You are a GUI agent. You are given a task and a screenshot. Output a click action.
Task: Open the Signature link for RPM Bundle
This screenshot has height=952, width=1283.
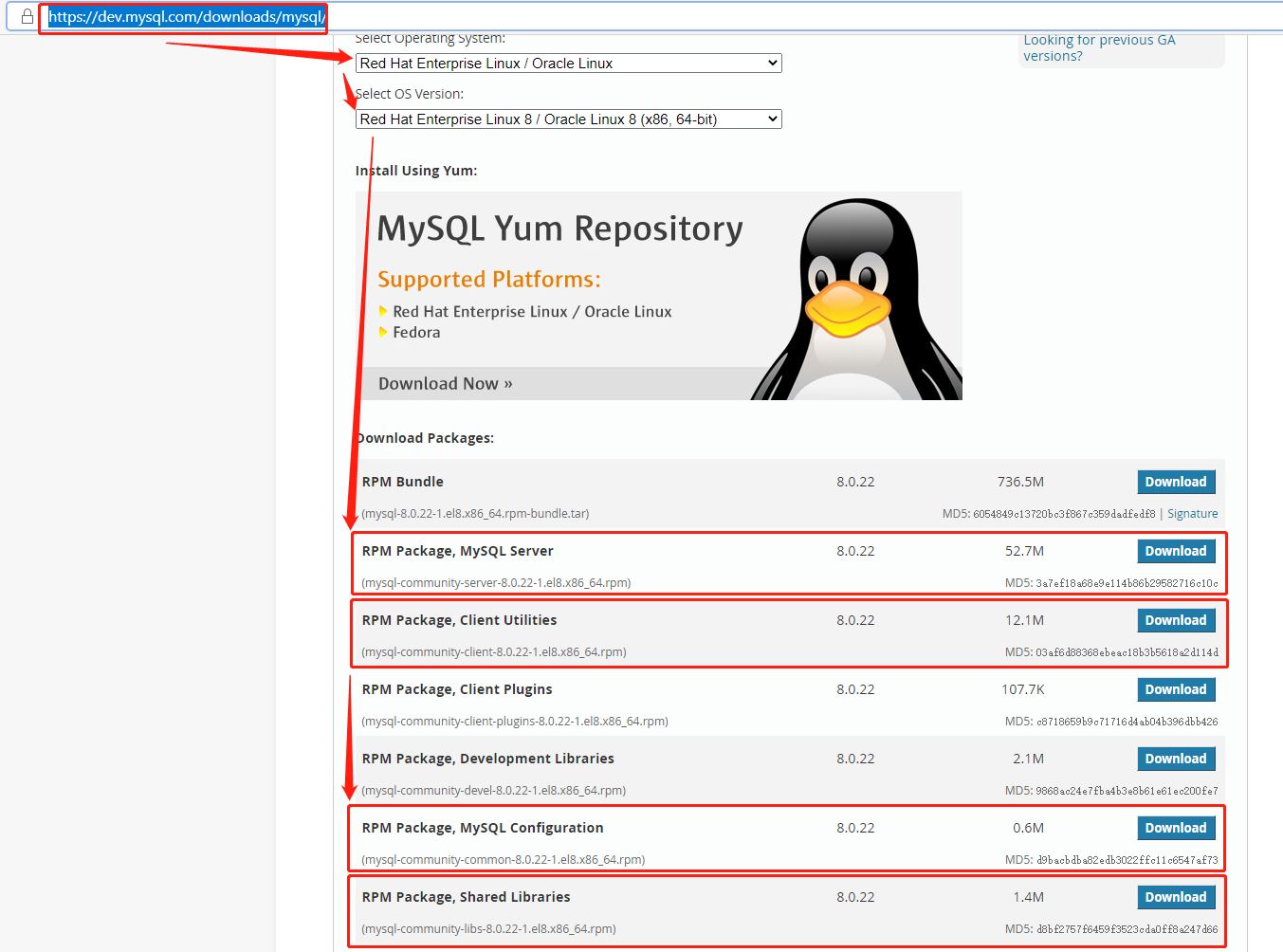tap(1192, 514)
